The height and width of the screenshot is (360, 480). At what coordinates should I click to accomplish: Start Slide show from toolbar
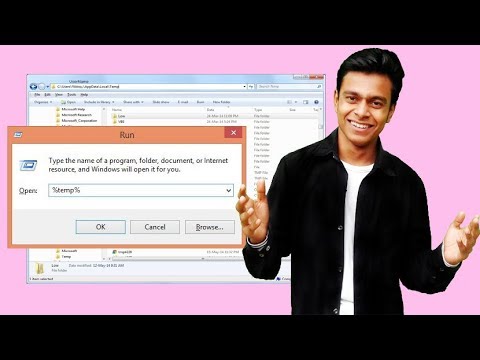[161, 102]
